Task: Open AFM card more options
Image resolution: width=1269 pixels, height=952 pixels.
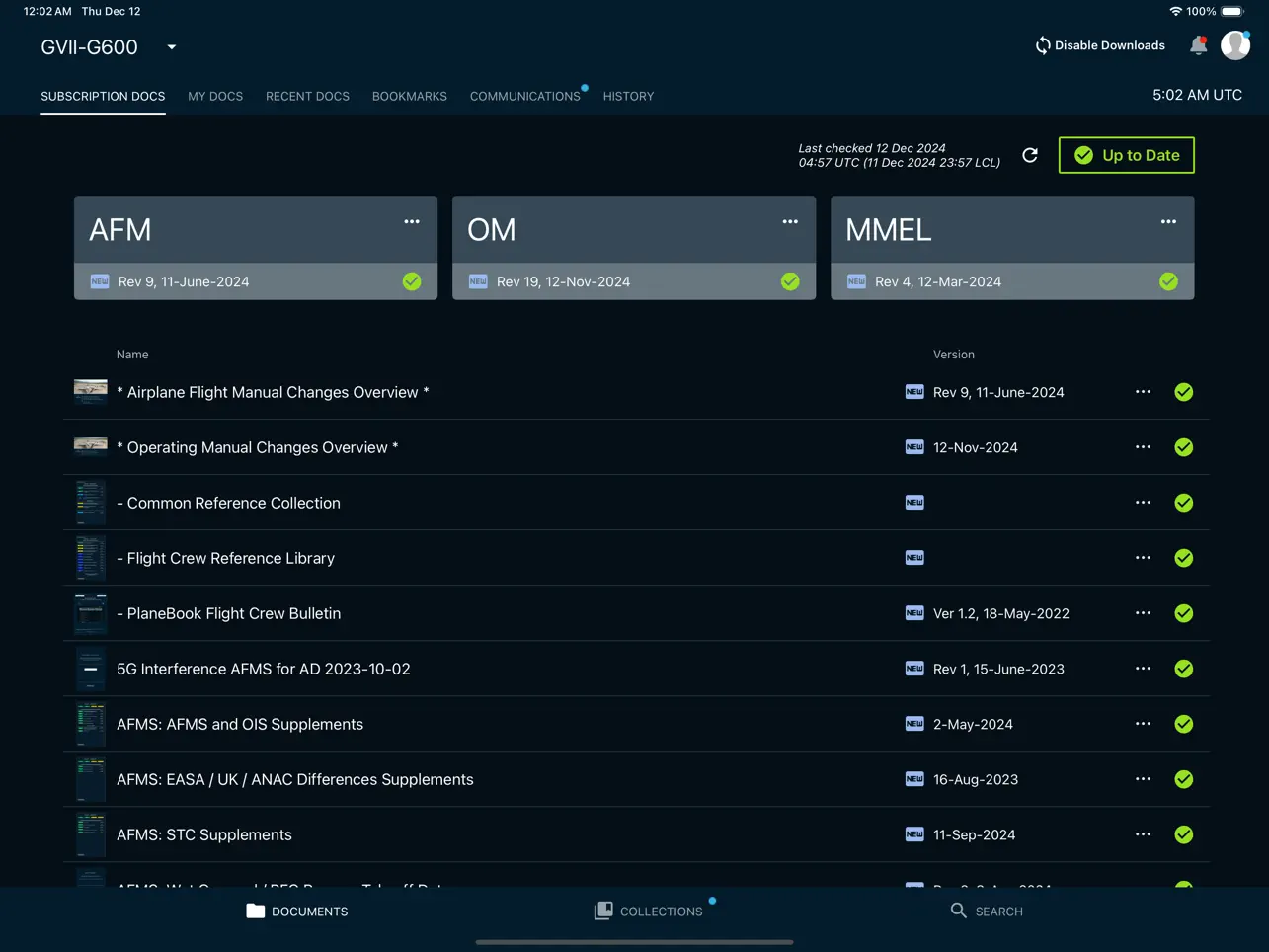Action: point(412,221)
